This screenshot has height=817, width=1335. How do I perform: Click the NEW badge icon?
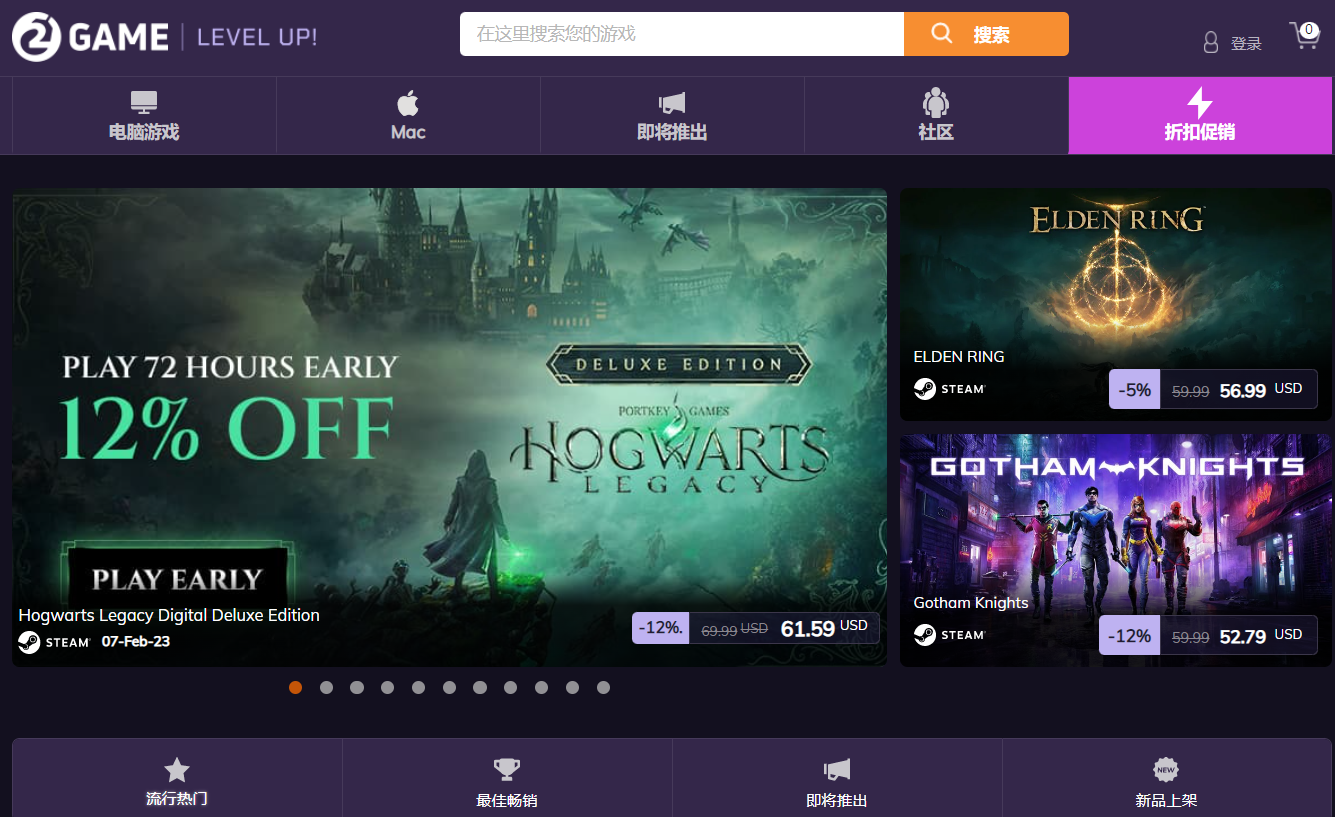click(x=1166, y=769)
